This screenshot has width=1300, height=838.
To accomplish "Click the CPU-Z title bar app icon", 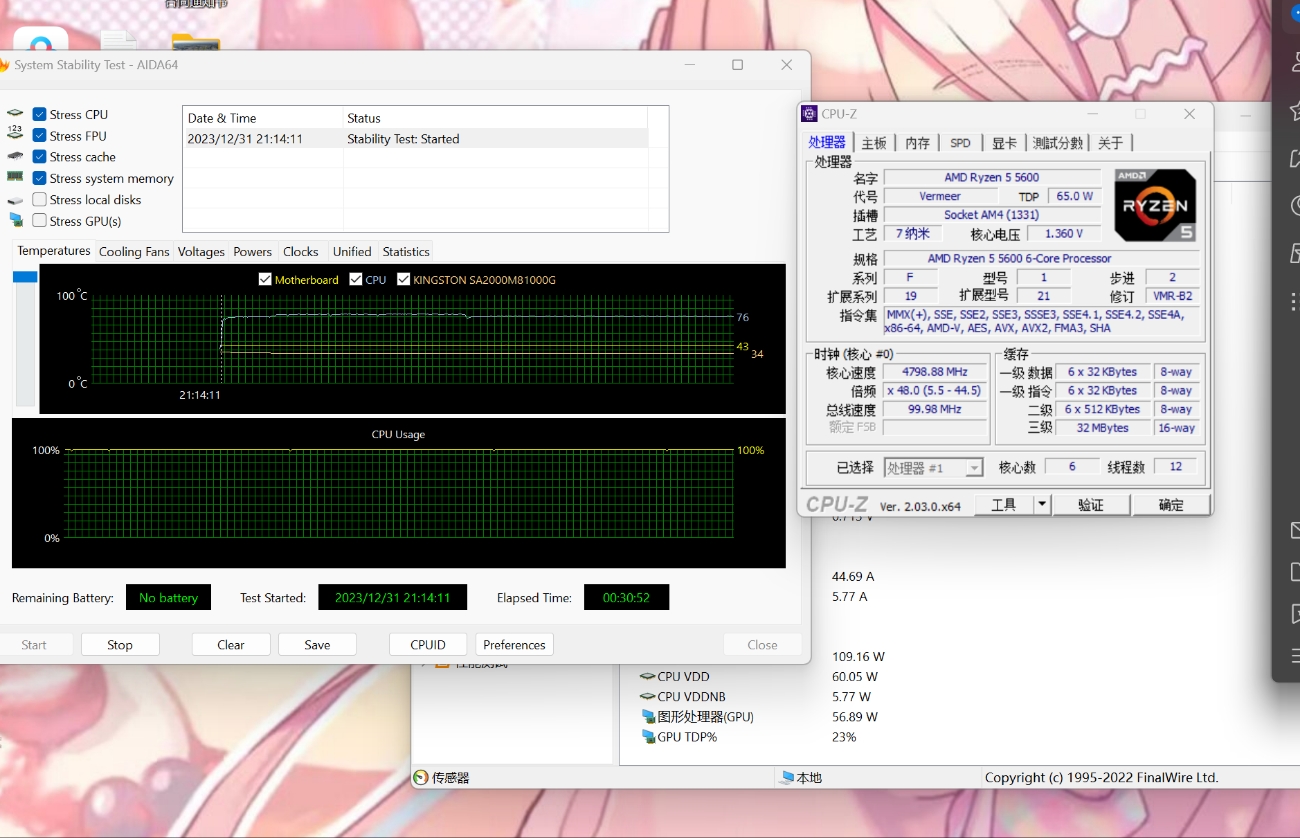I will (810, 114).
